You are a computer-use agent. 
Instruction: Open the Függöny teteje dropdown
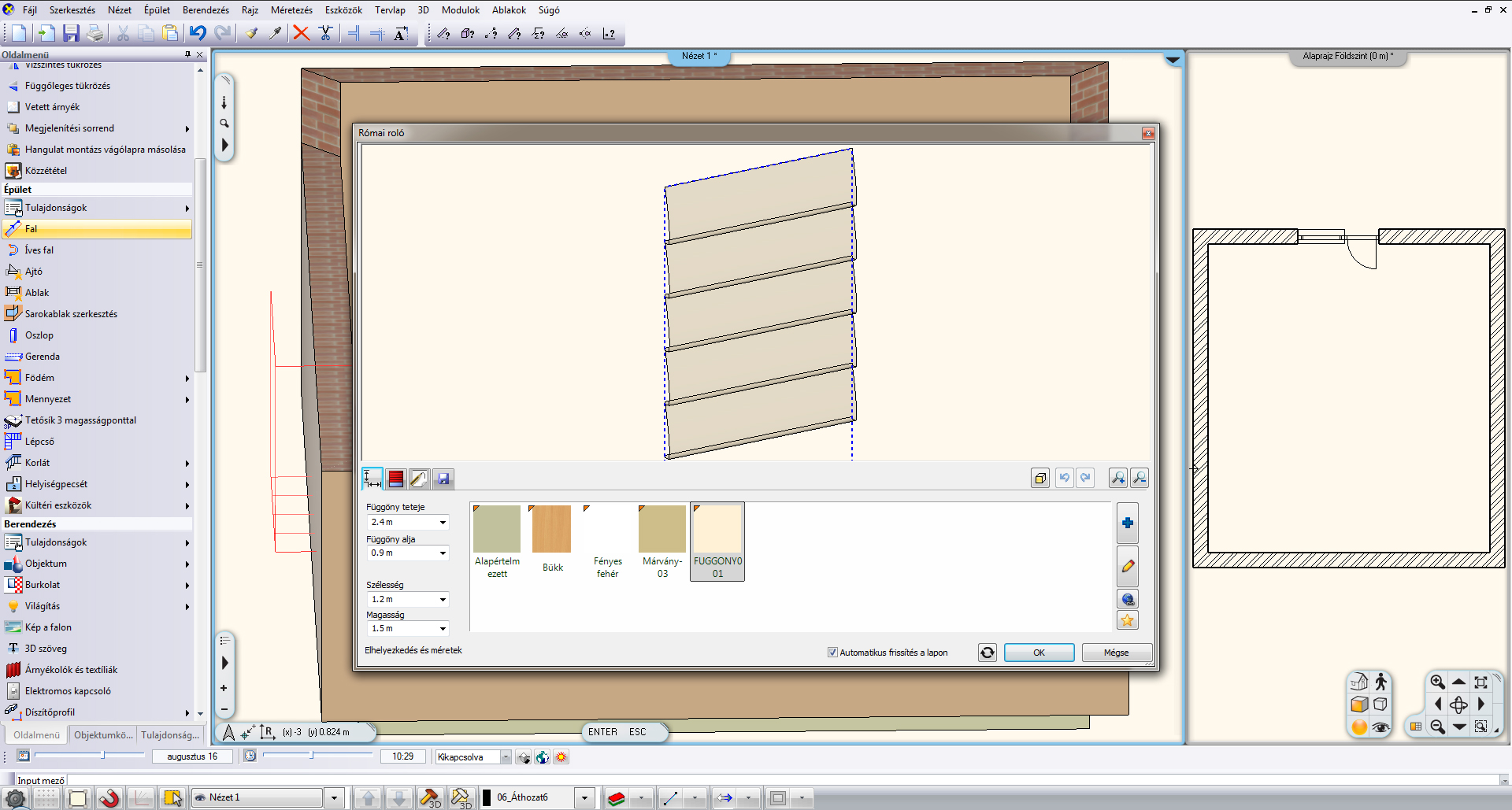point(443,523)
